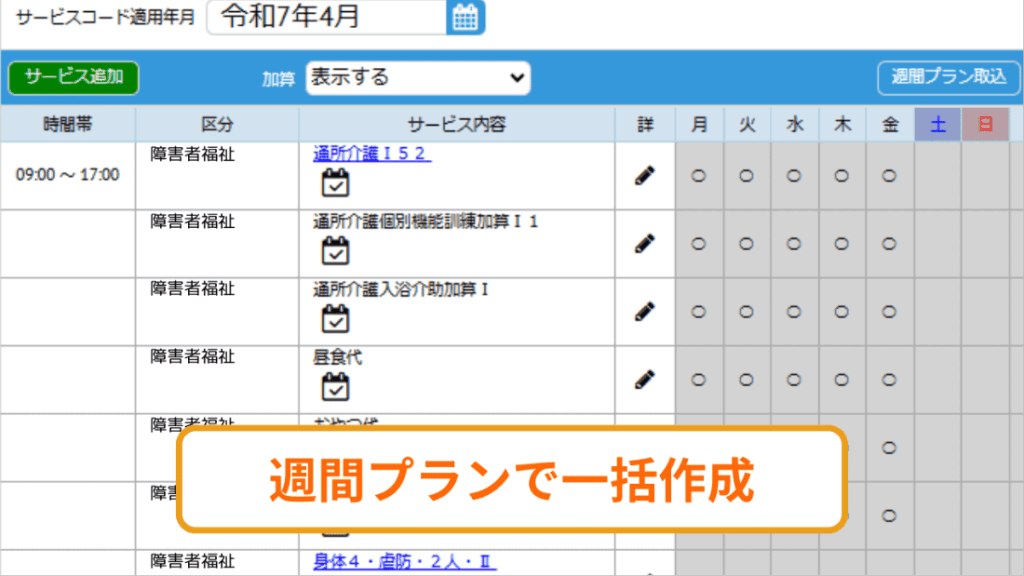1024x576 pixels.
Task: Open the 加算 表示する dropdown
Action: click(x=417, y=78)
